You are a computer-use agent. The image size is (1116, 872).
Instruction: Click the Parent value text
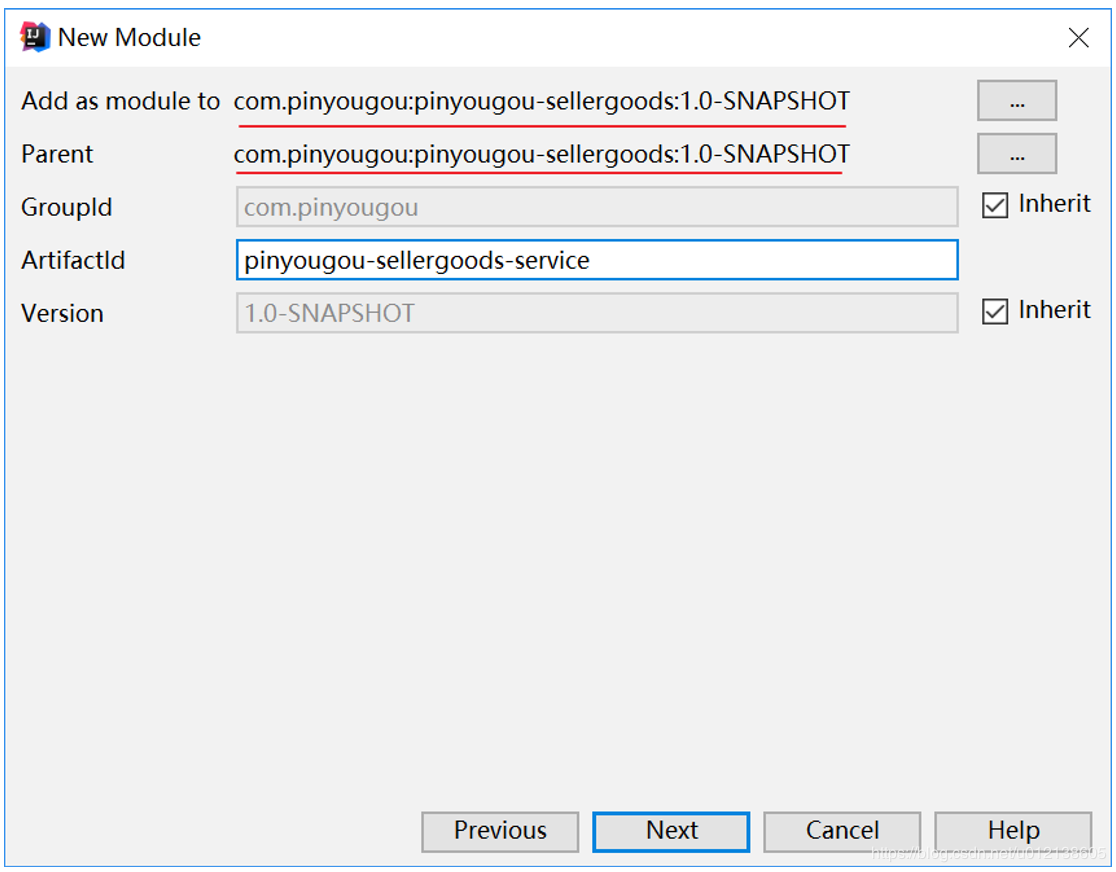(542, 154)
